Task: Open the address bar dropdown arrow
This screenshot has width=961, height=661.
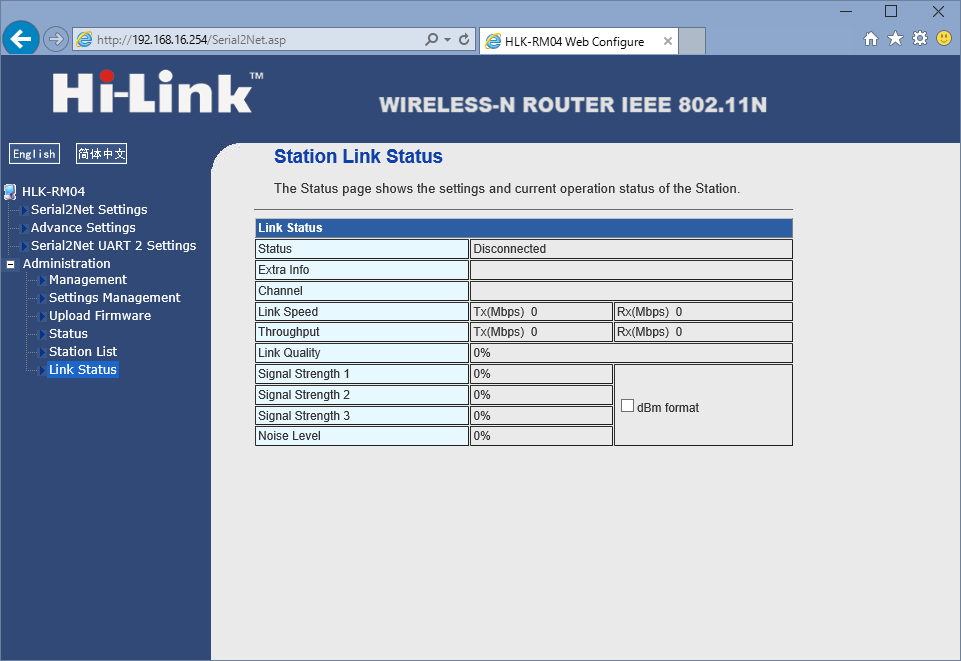Action: (x=447, y=40)
